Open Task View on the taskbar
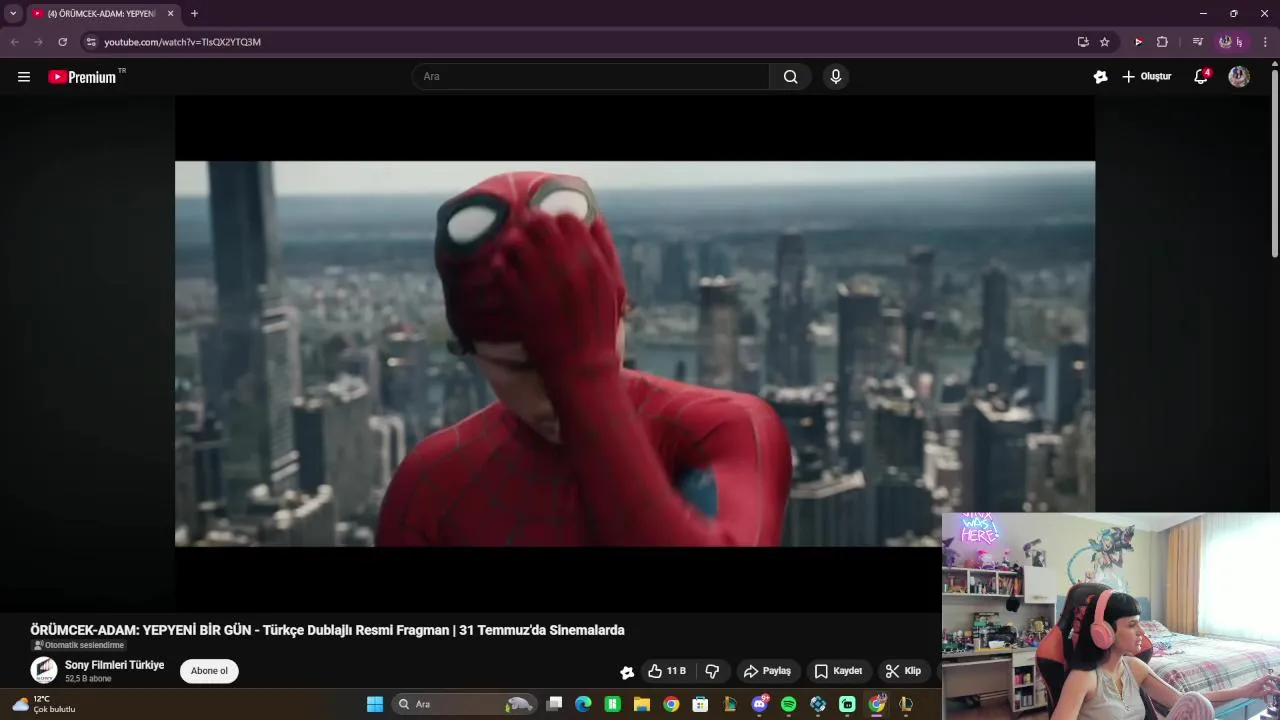Image resolution: width=1280 pixels, height=720 pixels. [555, 704]
